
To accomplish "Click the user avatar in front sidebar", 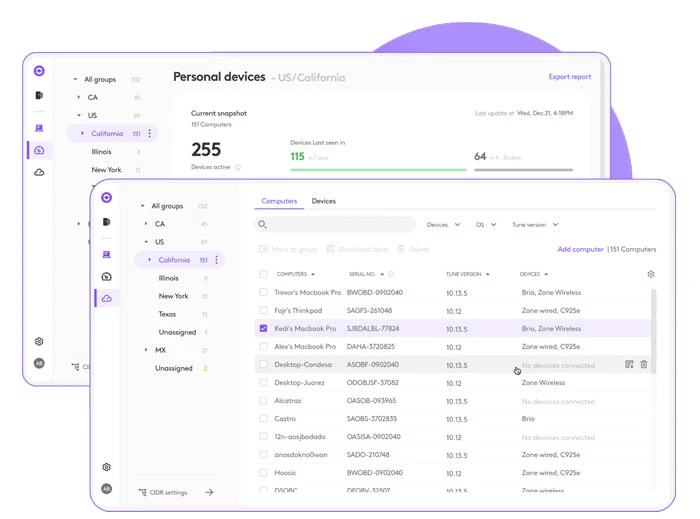I will click(106, 489).
